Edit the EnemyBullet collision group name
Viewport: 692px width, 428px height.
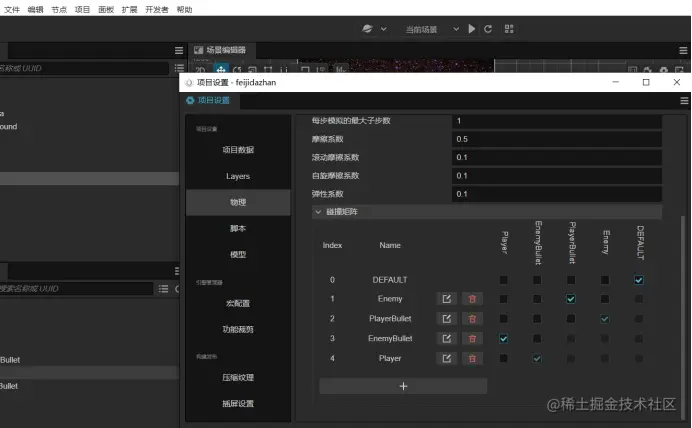(447, 338)
